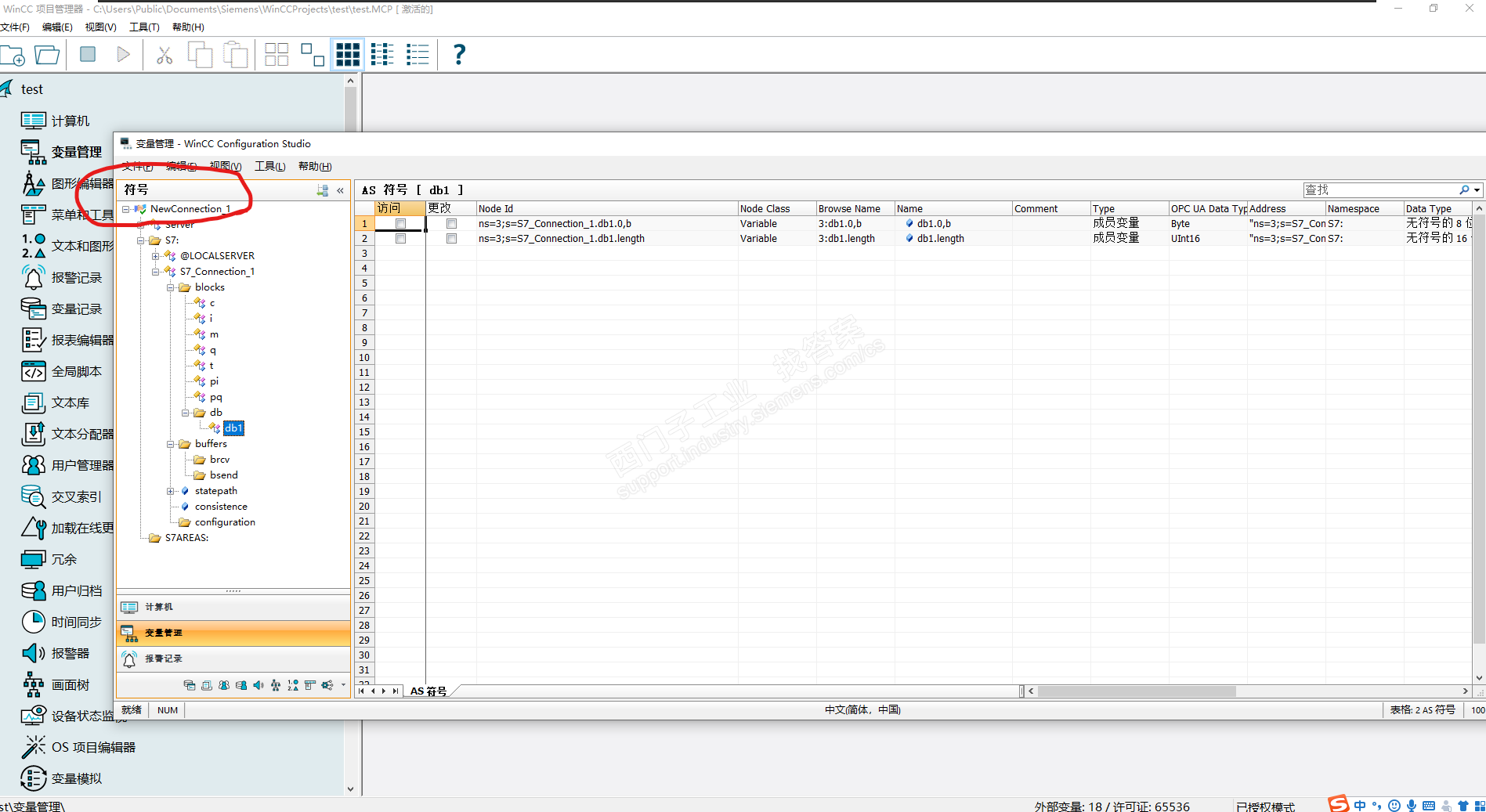Open 帮助(H) menu in Configuration Studio
This screenshot has width=1486, height=812.
click(315, 166)
